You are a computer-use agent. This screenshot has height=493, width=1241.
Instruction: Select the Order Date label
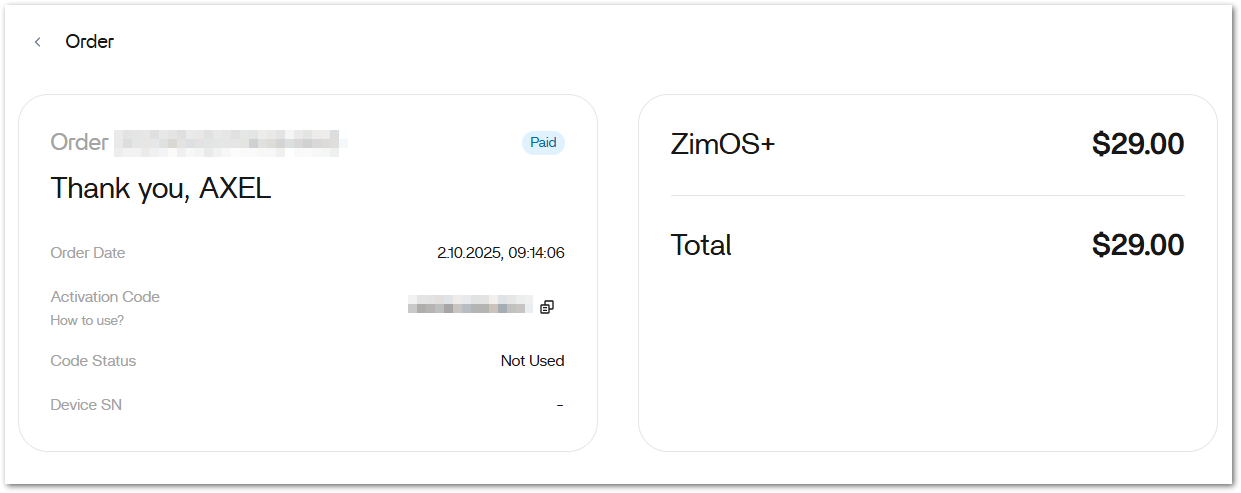click(x=88, y=253)
